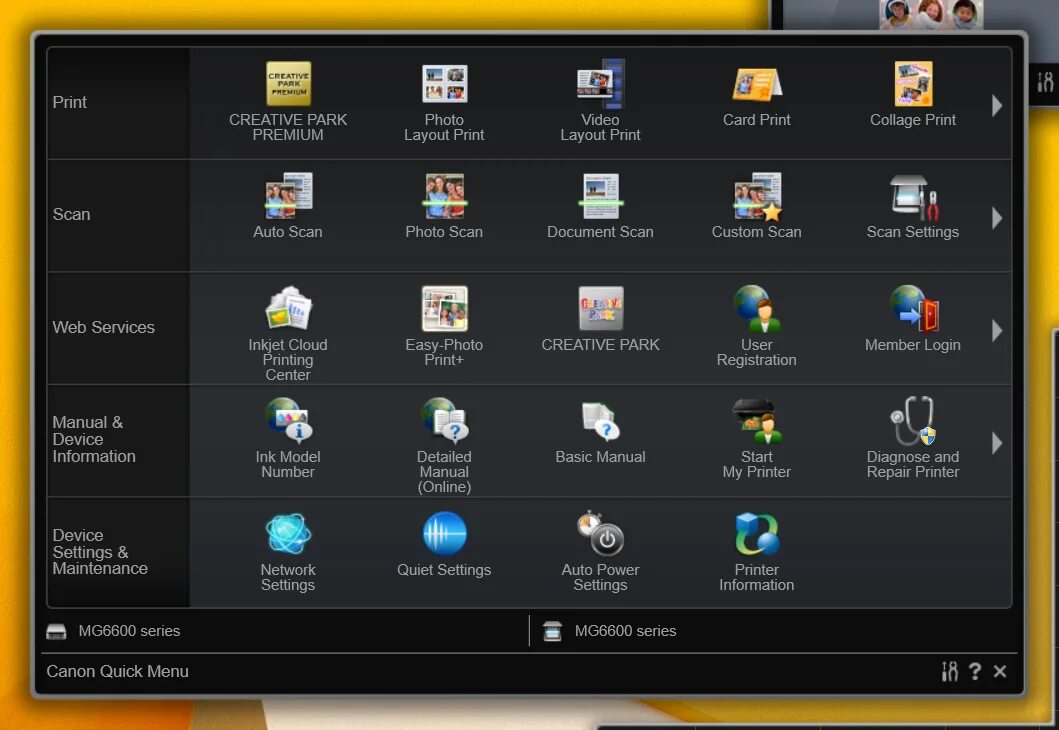This screenshot has height=730, width=1059.
Task: Open Collage Print
Action: tap(912, 95)
